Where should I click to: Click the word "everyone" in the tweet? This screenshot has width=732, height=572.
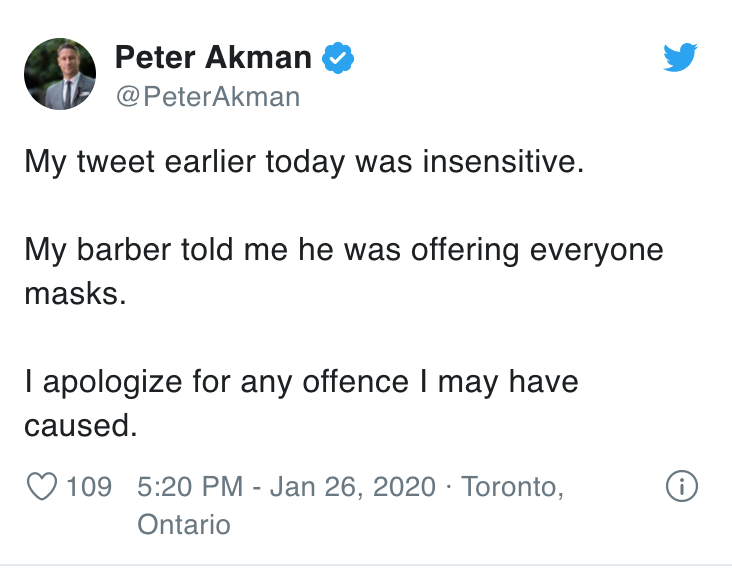pyautogui.click(x=597, y=251)
